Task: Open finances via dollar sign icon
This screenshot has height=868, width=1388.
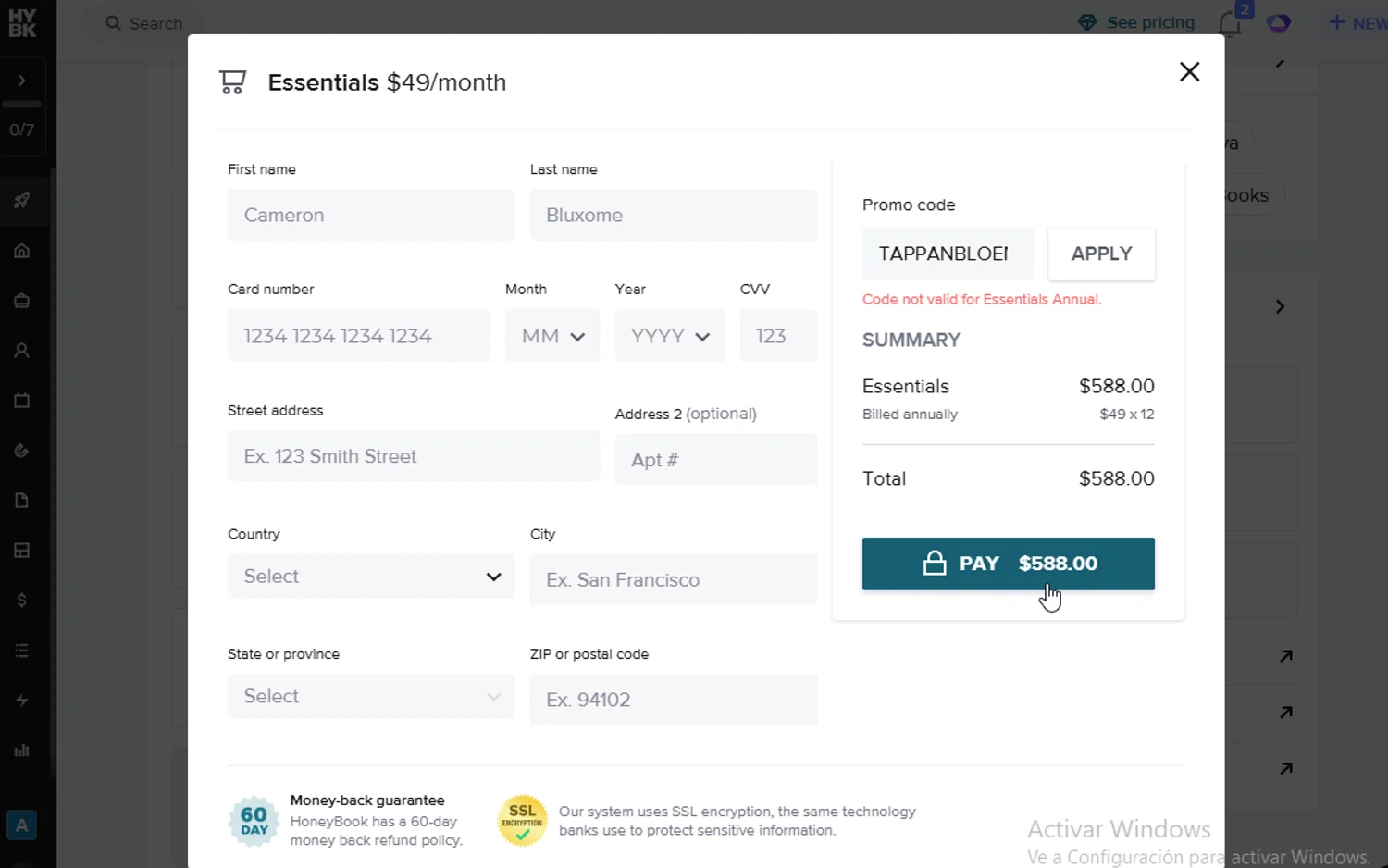Action: [22, 601]
